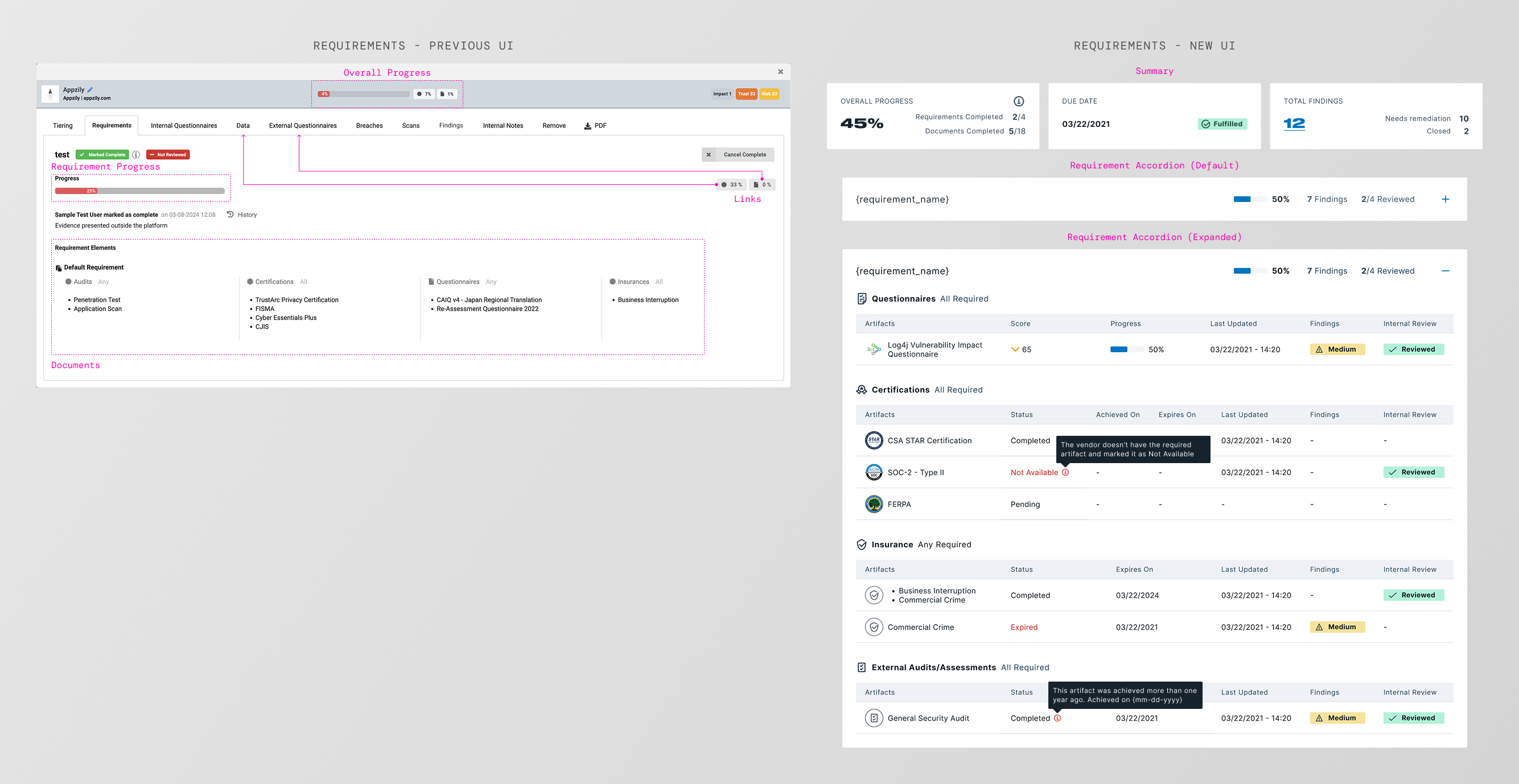The height and width of the screenshot is (784, 1519).
Task: Click the 12 total findings link
Action: (1294, 124)
